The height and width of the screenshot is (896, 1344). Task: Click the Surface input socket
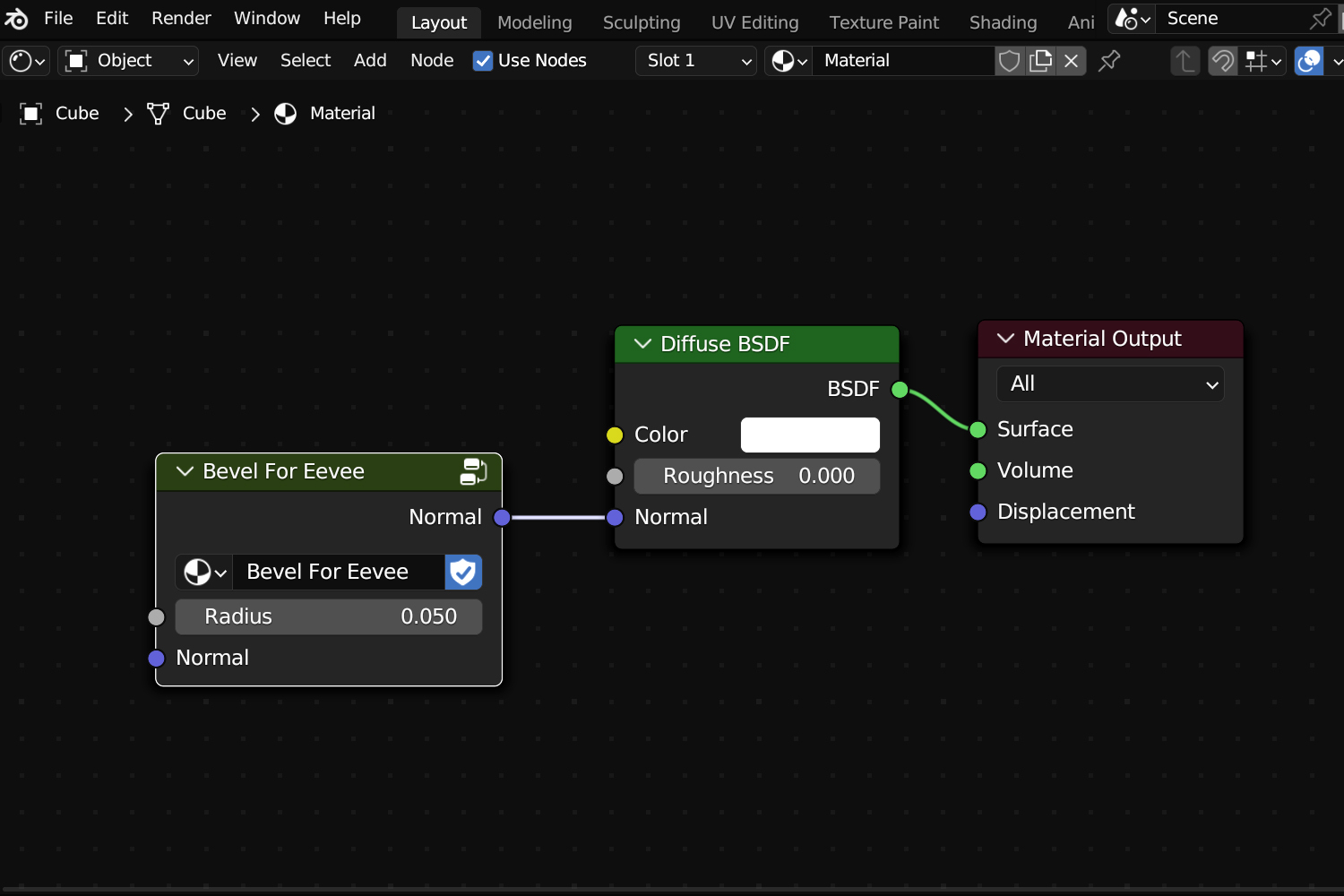(978, 430)
